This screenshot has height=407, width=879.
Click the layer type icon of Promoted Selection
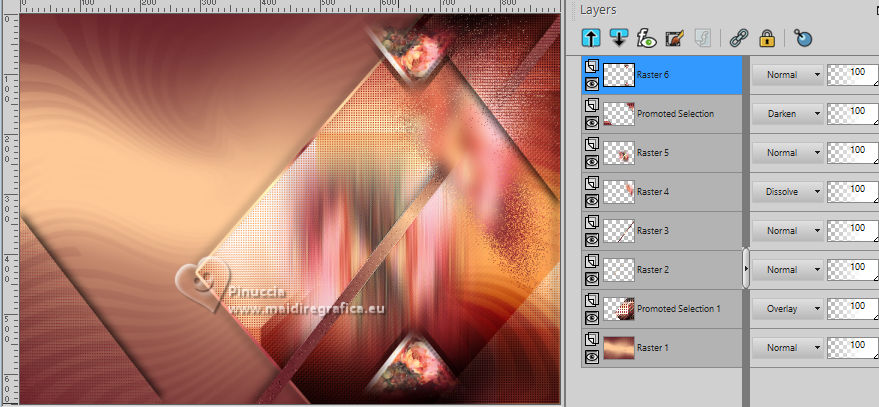[x=591, y=105]
